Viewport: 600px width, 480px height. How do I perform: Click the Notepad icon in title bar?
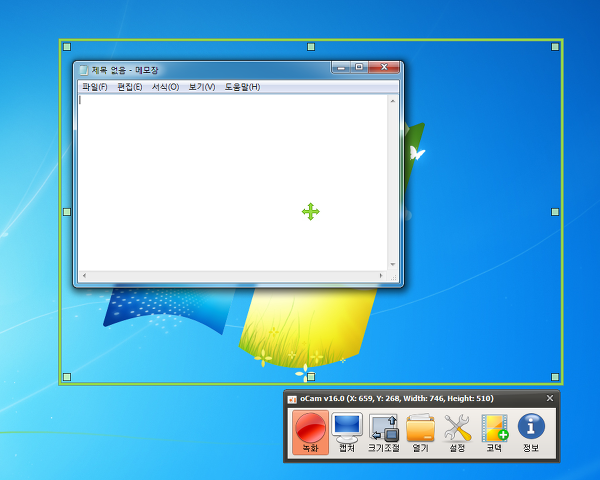tap(84, 70)
